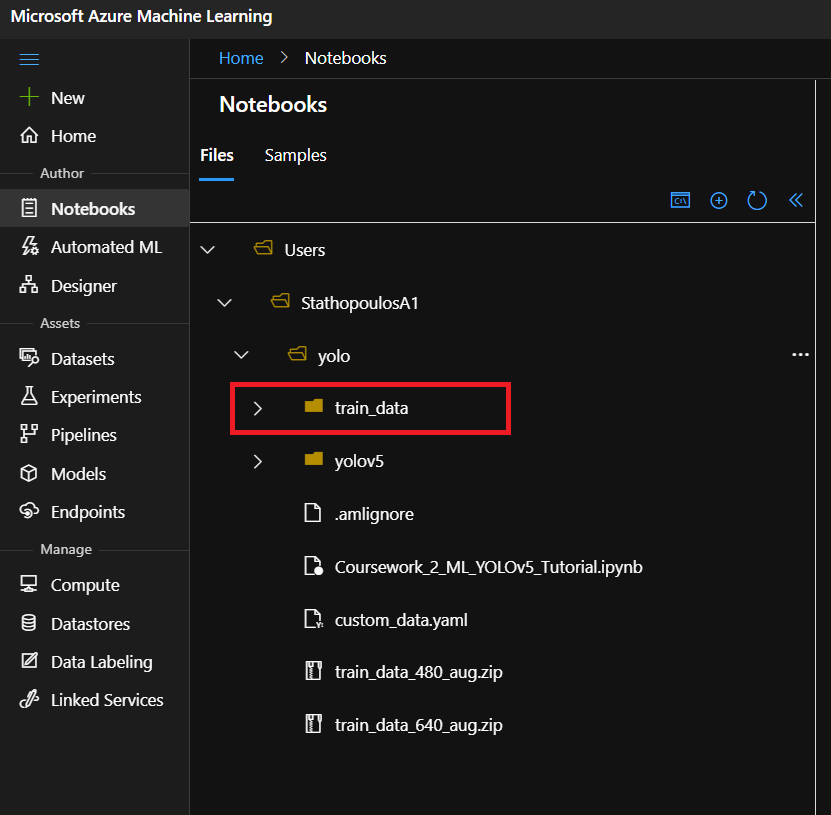Select the train_data folder name

click(x=372, y=409)
